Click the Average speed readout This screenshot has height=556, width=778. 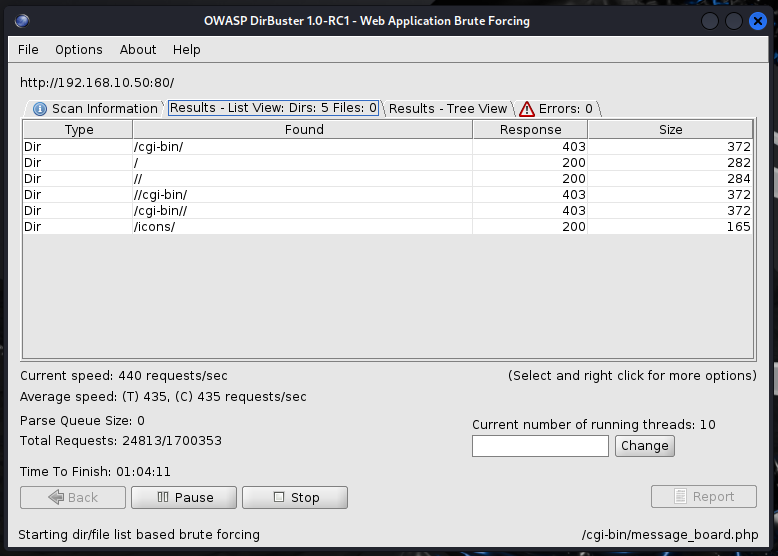[163, 397]
